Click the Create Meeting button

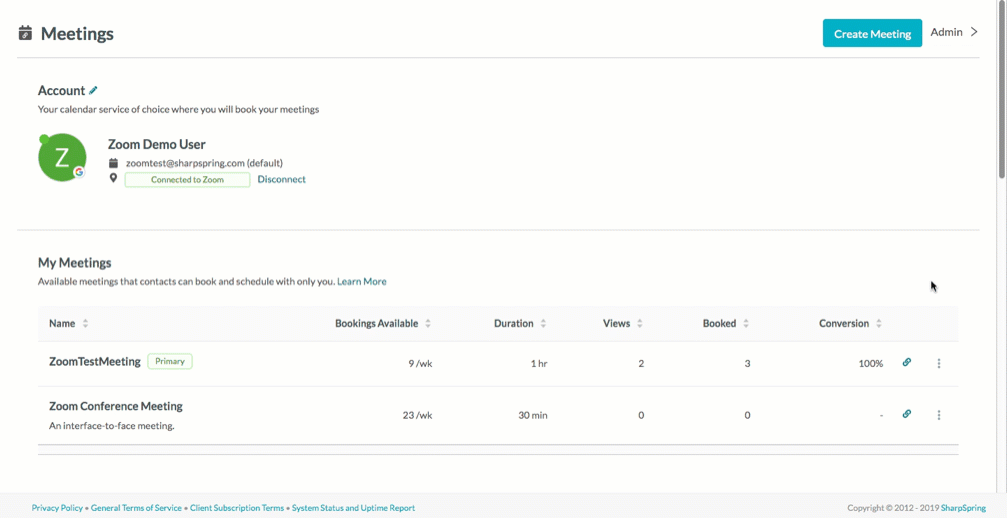click(x=872, y=33)
